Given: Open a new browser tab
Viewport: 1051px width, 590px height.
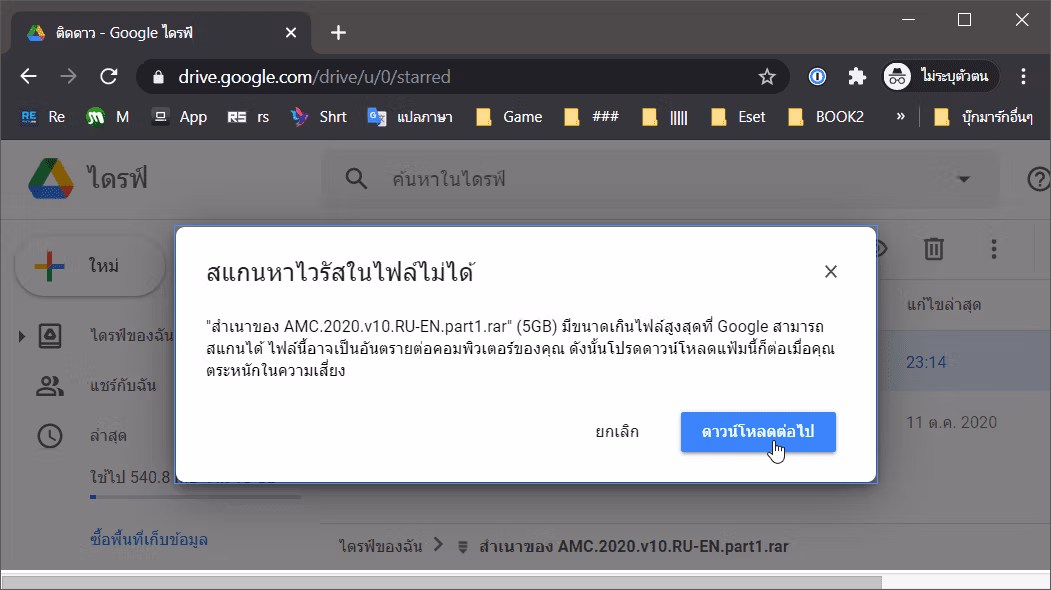Looking at the screenshot, I should coord(338,32).
